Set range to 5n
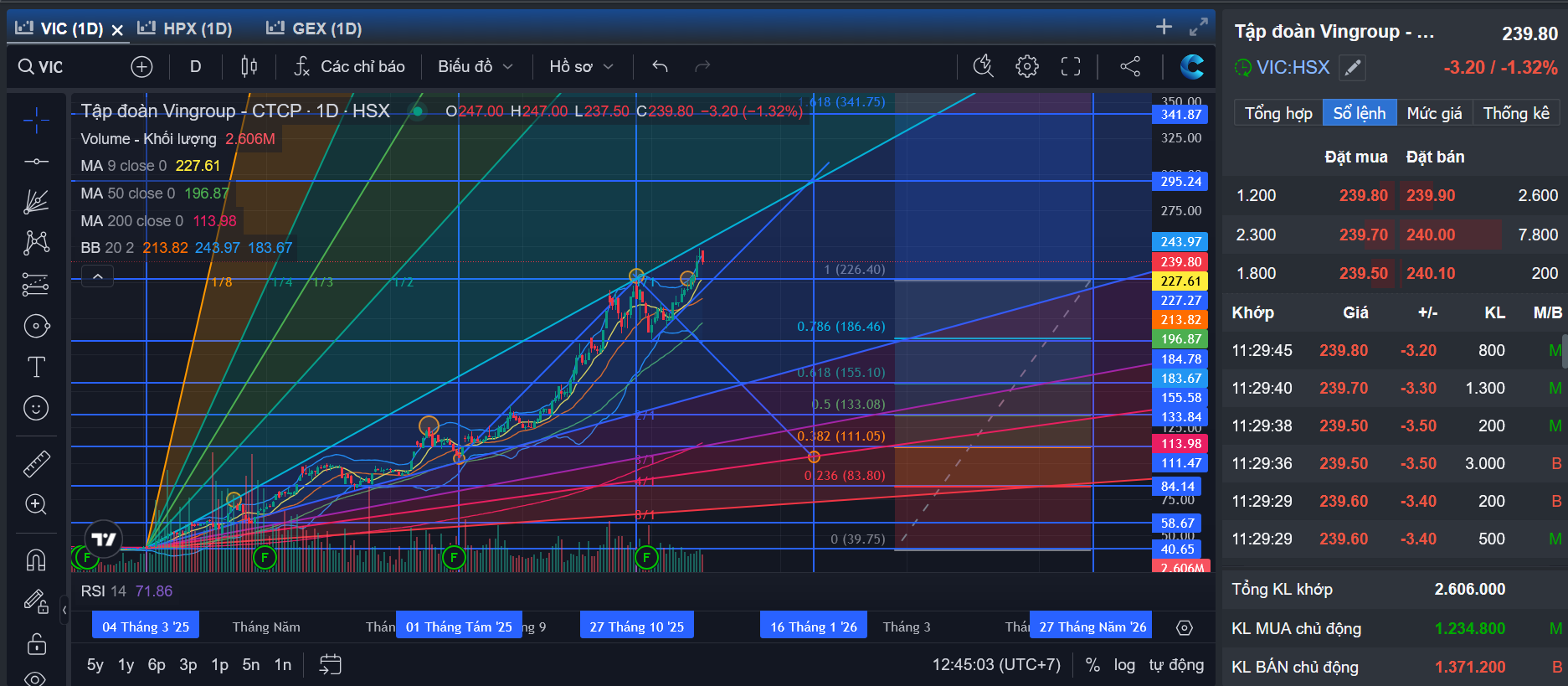Screen dimensions: 1568x686 251,665
